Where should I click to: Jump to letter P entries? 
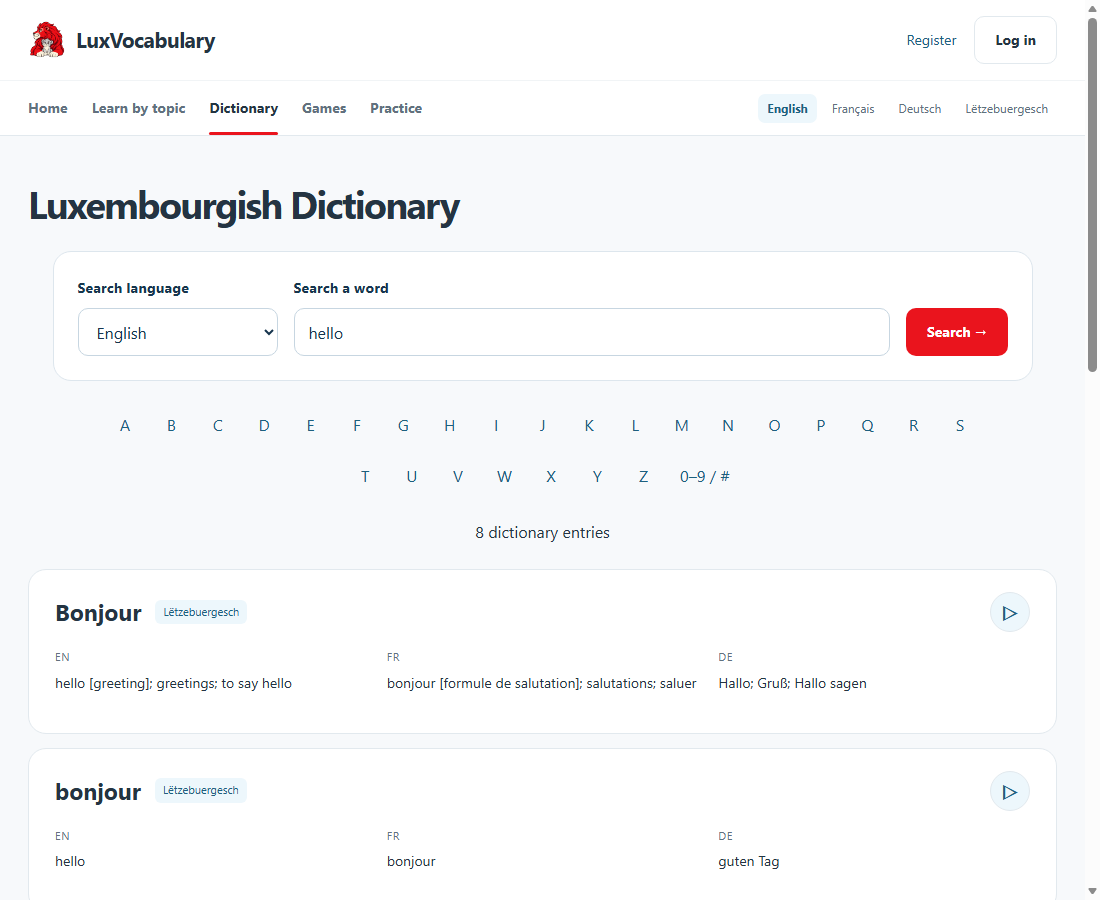821,426
